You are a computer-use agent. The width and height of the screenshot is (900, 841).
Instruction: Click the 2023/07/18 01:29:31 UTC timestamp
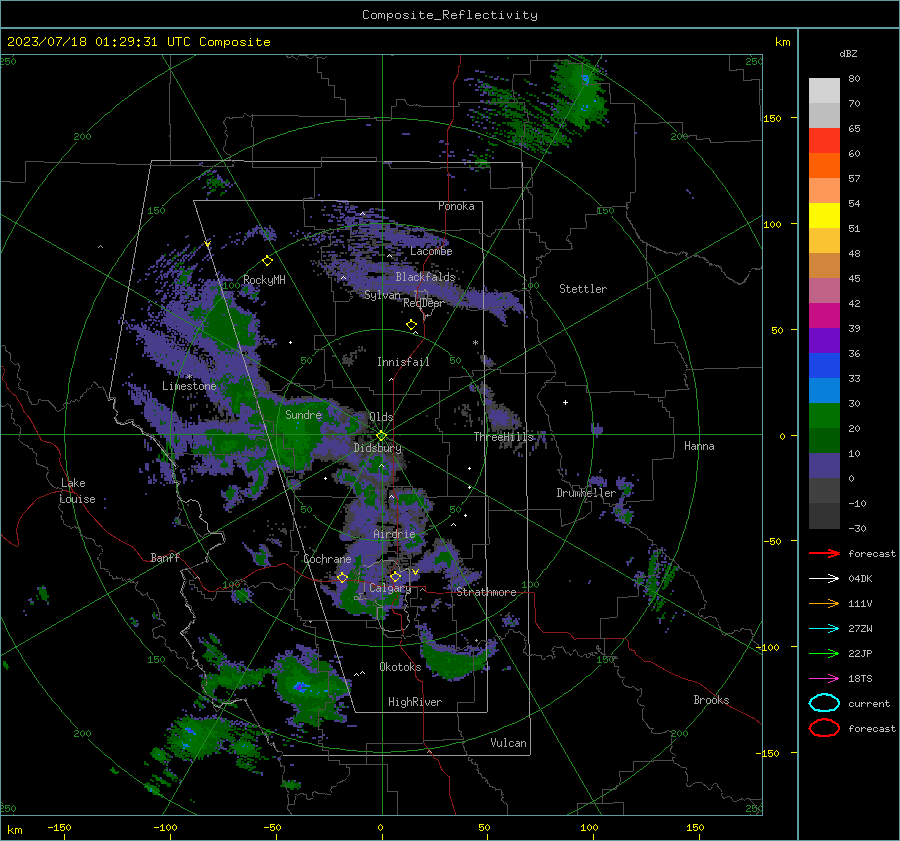click(139, 42)
